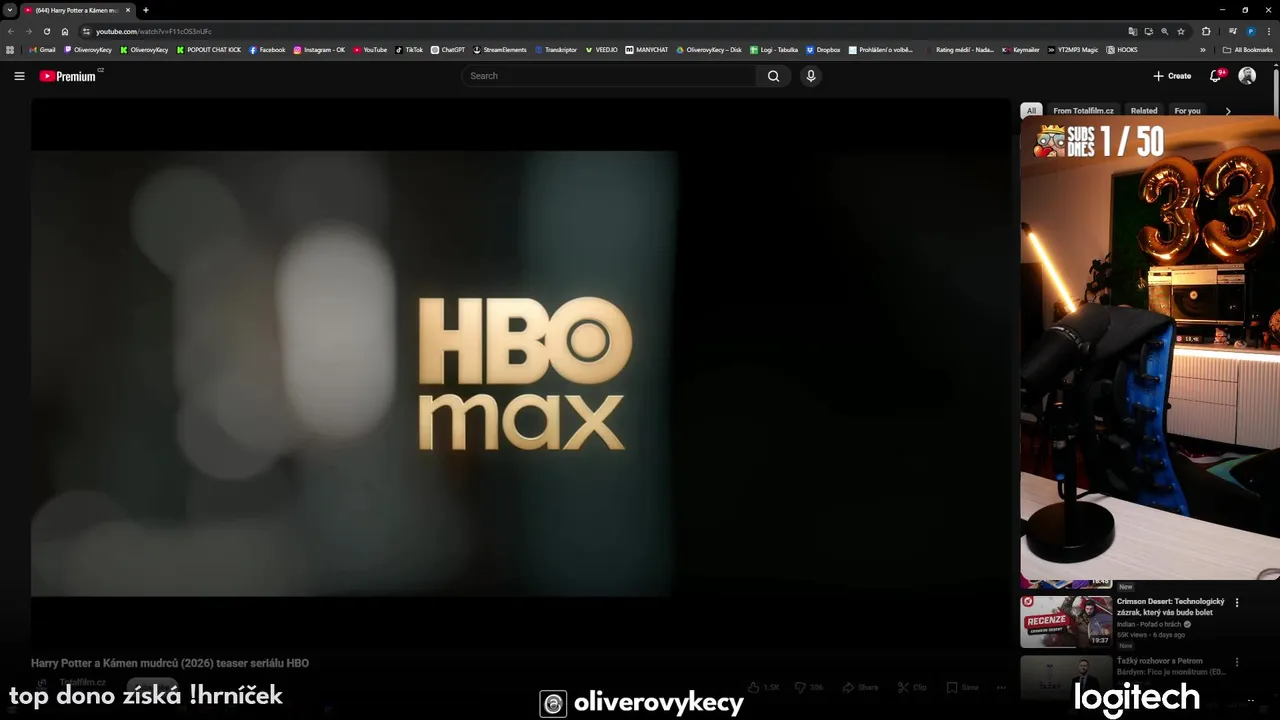Open the MANYCHAT bookmark
This screenshot has width=1280, height=720.
(x=647, y=49)
